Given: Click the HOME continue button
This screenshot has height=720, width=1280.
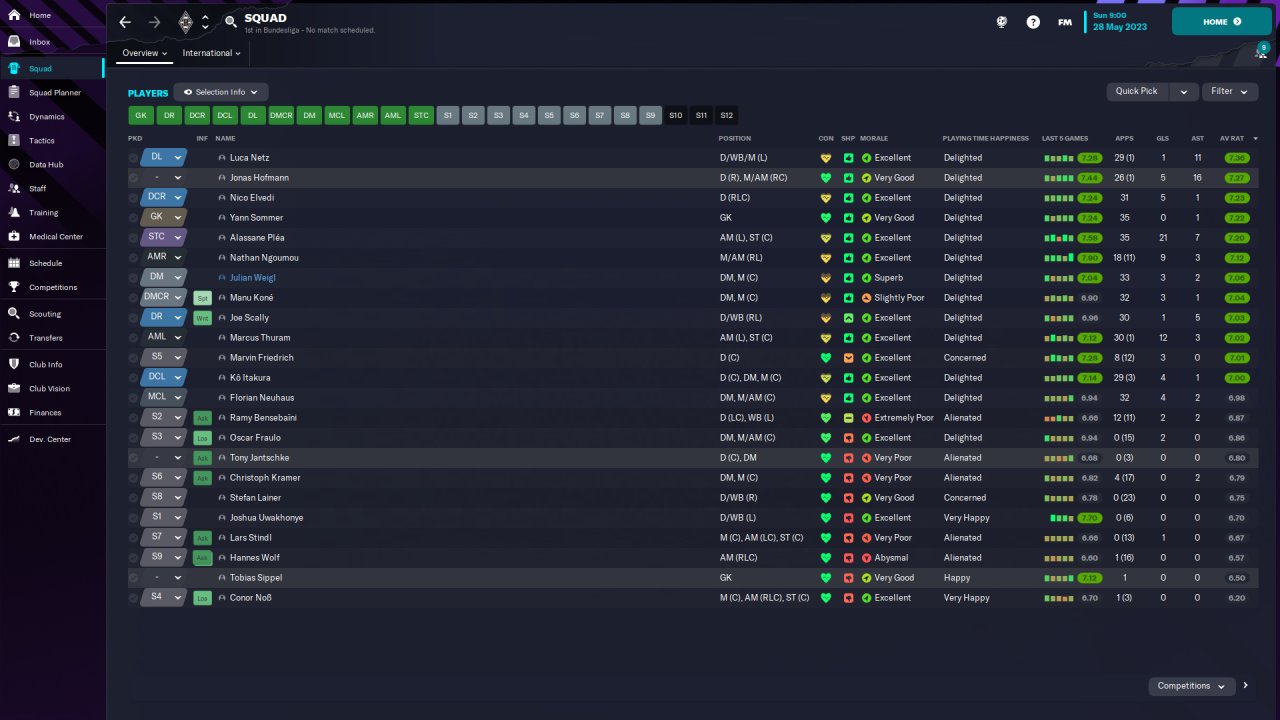Looking at the screenshot, I should pos(1222,22).
